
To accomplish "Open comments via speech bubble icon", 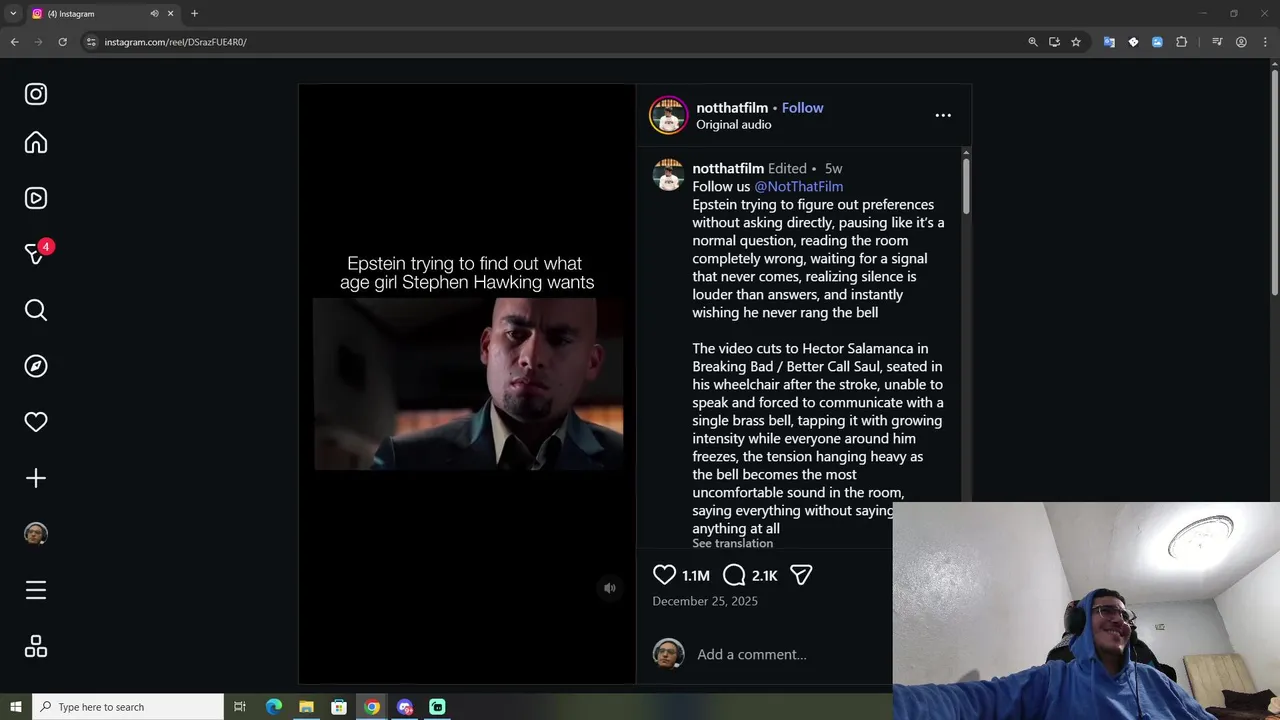I will click(x=734, y=574).
